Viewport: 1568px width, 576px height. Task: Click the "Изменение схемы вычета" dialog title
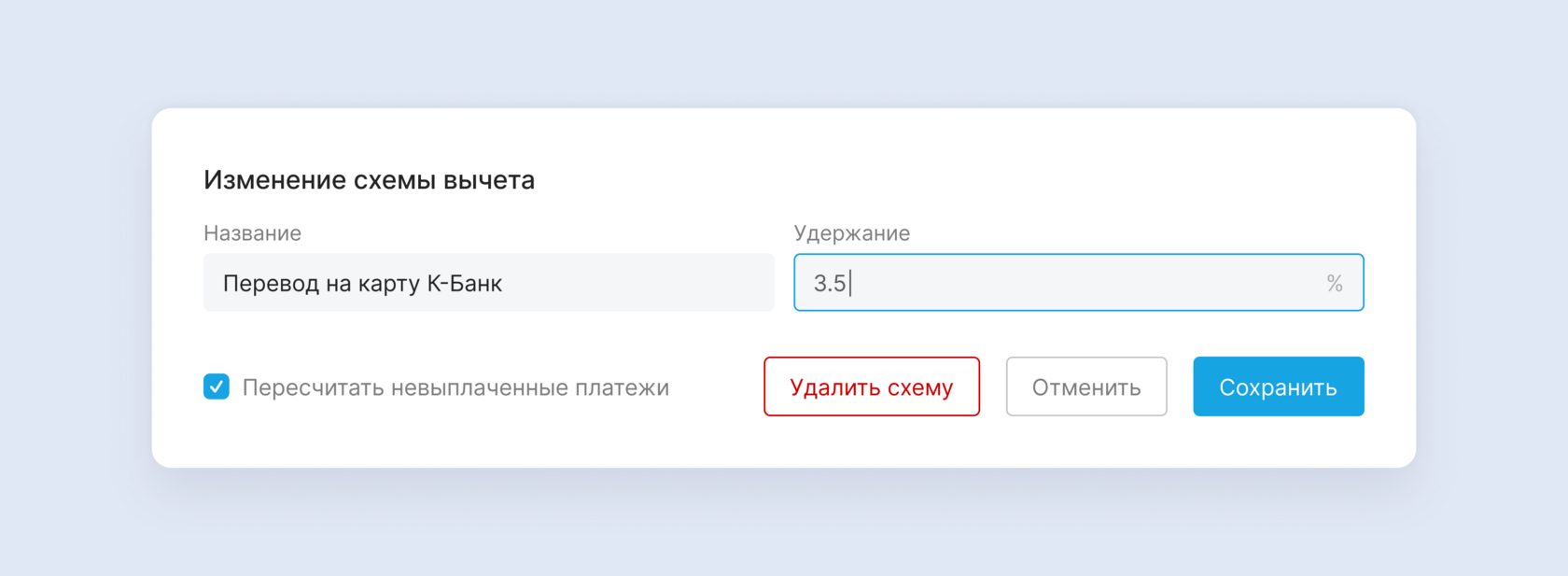[369, 180]
